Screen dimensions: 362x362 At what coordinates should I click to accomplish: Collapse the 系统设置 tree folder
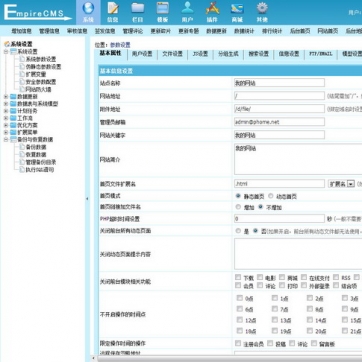point(6,52)
